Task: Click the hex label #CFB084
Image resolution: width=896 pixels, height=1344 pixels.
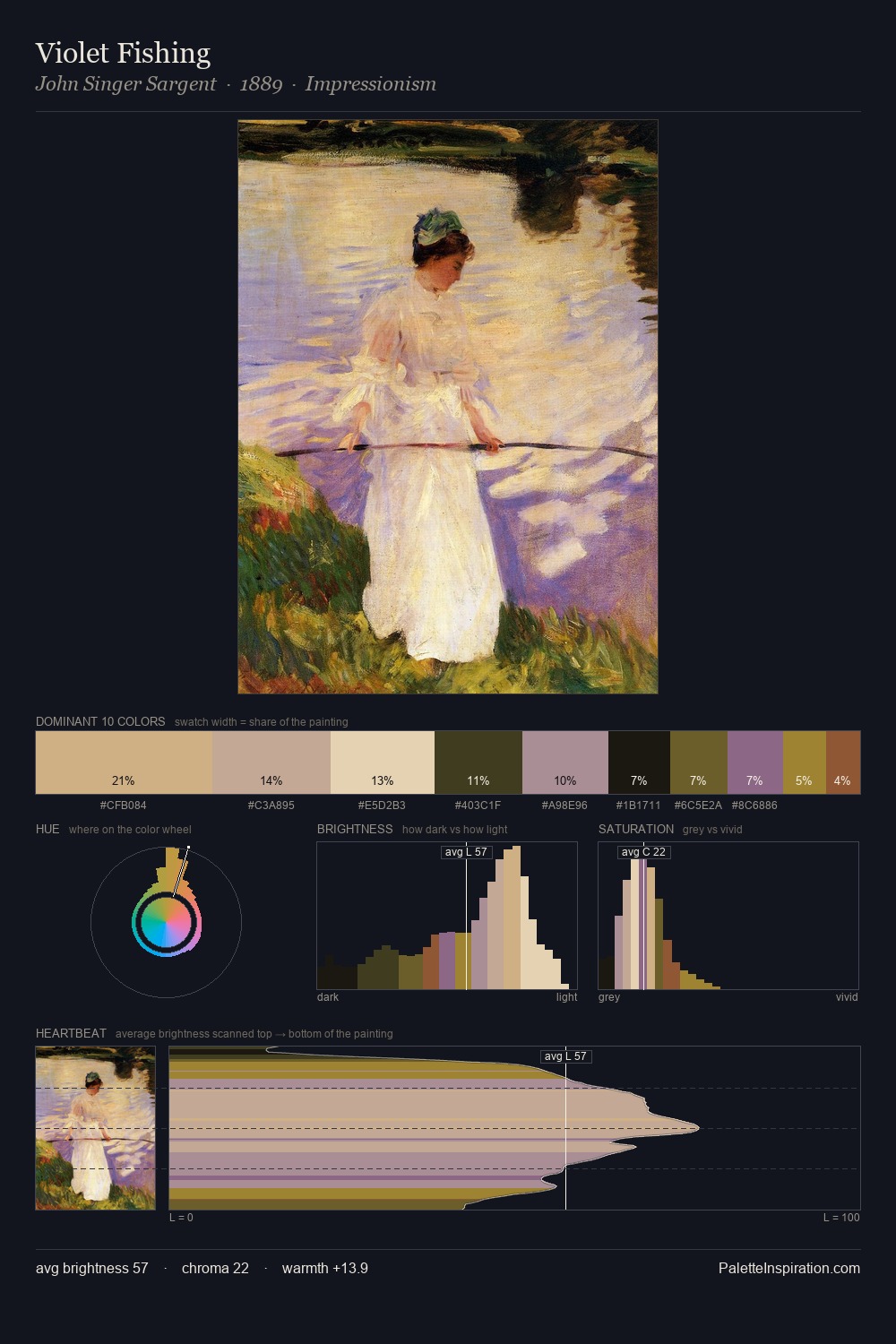Action: (x=124, y=806)
